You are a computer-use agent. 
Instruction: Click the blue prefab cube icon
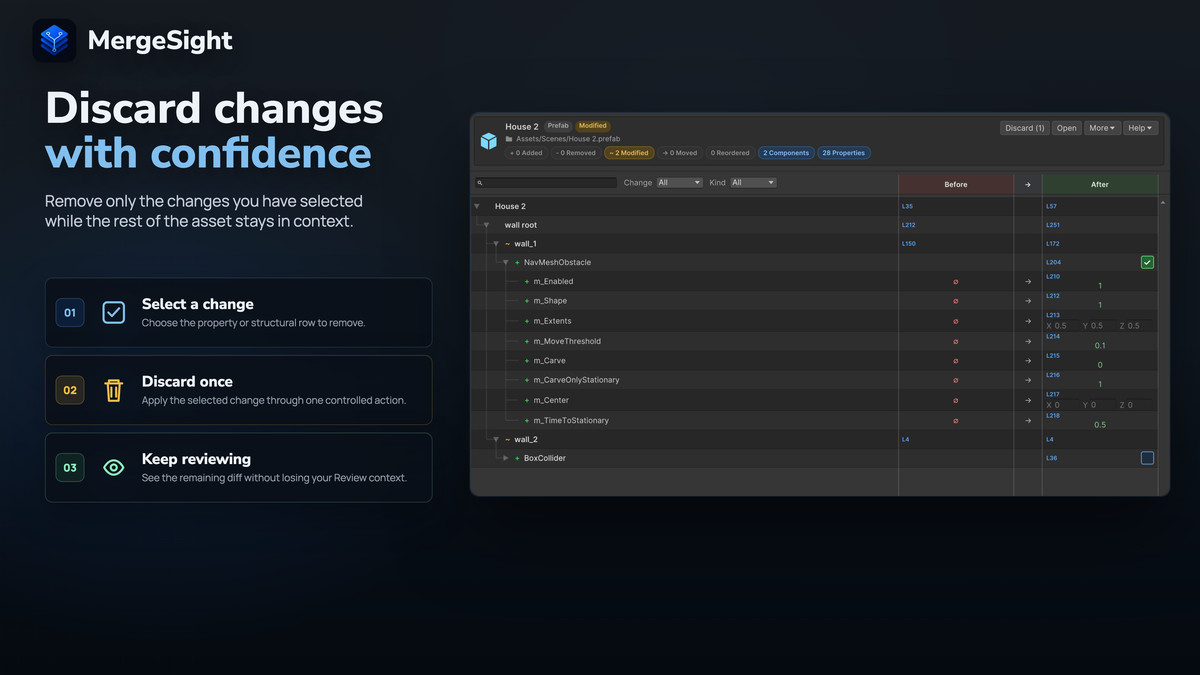(x=488, y=141)
